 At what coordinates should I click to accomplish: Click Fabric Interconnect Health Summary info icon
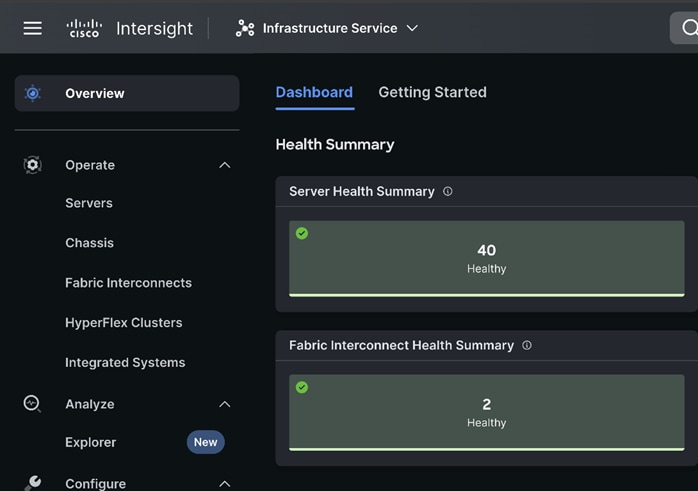click(527, 345)
